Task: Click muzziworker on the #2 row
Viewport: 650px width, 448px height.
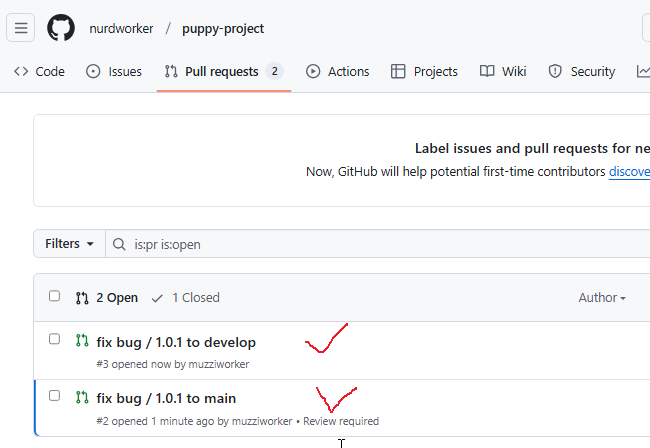Action: tap(262, 421)
